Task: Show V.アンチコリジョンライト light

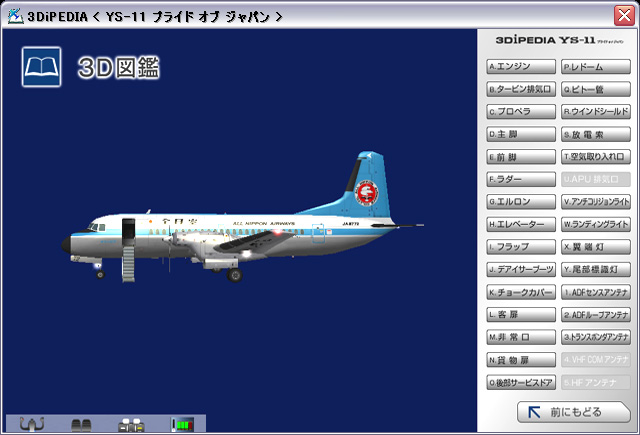Action: tap(596, 202)
